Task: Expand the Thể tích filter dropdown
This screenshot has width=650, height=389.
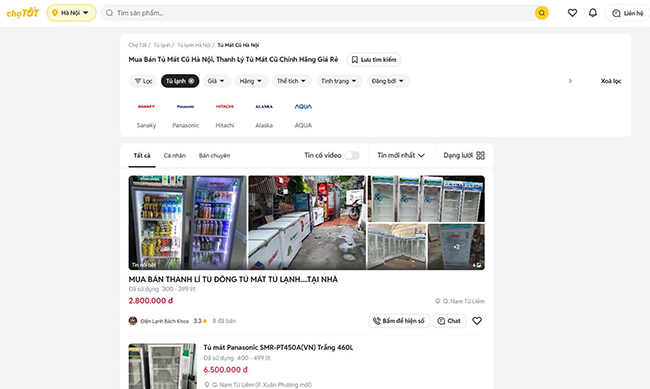Action: click(x=291, y=81)
